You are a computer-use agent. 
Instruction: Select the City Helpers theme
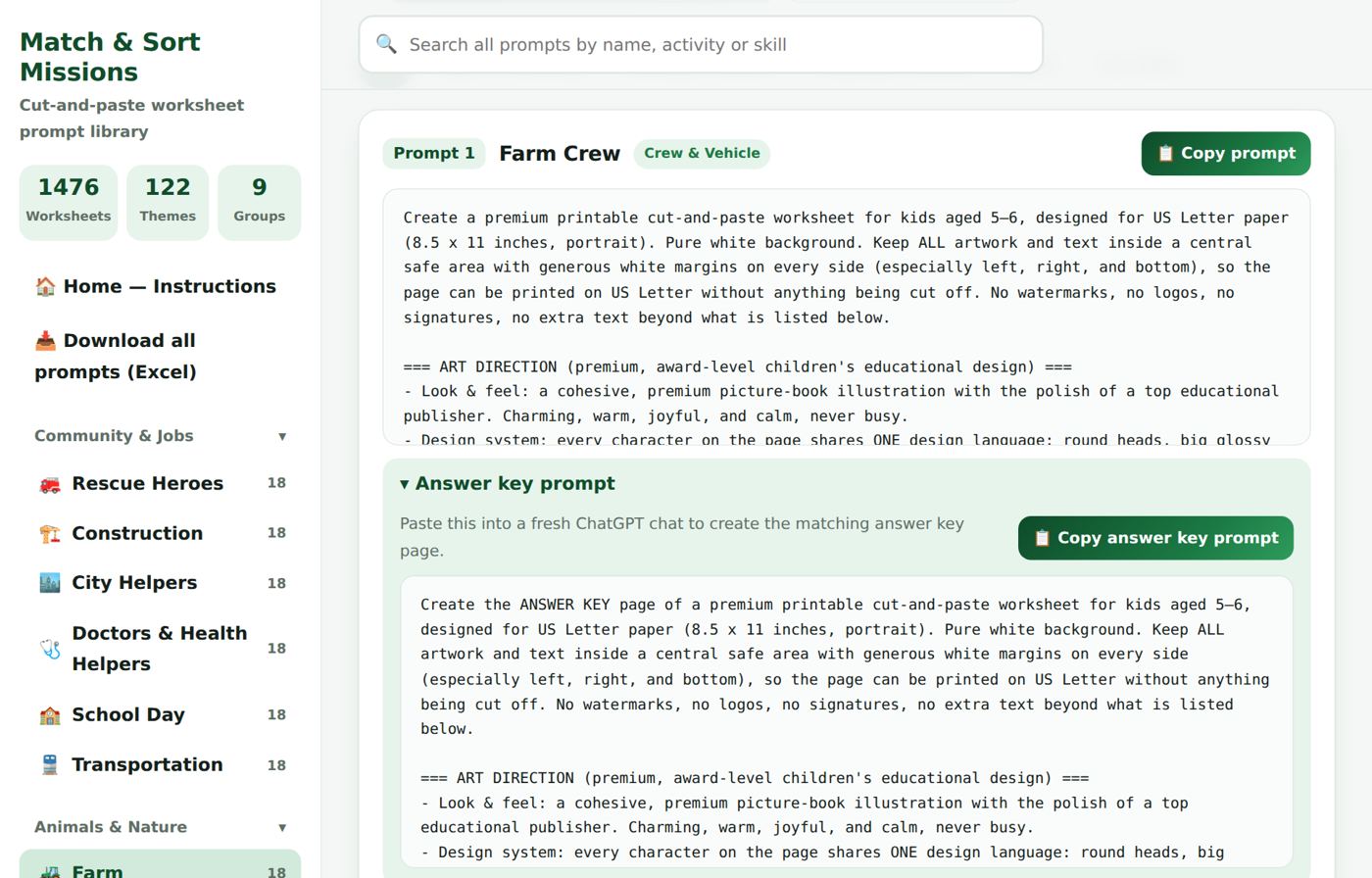161,583
